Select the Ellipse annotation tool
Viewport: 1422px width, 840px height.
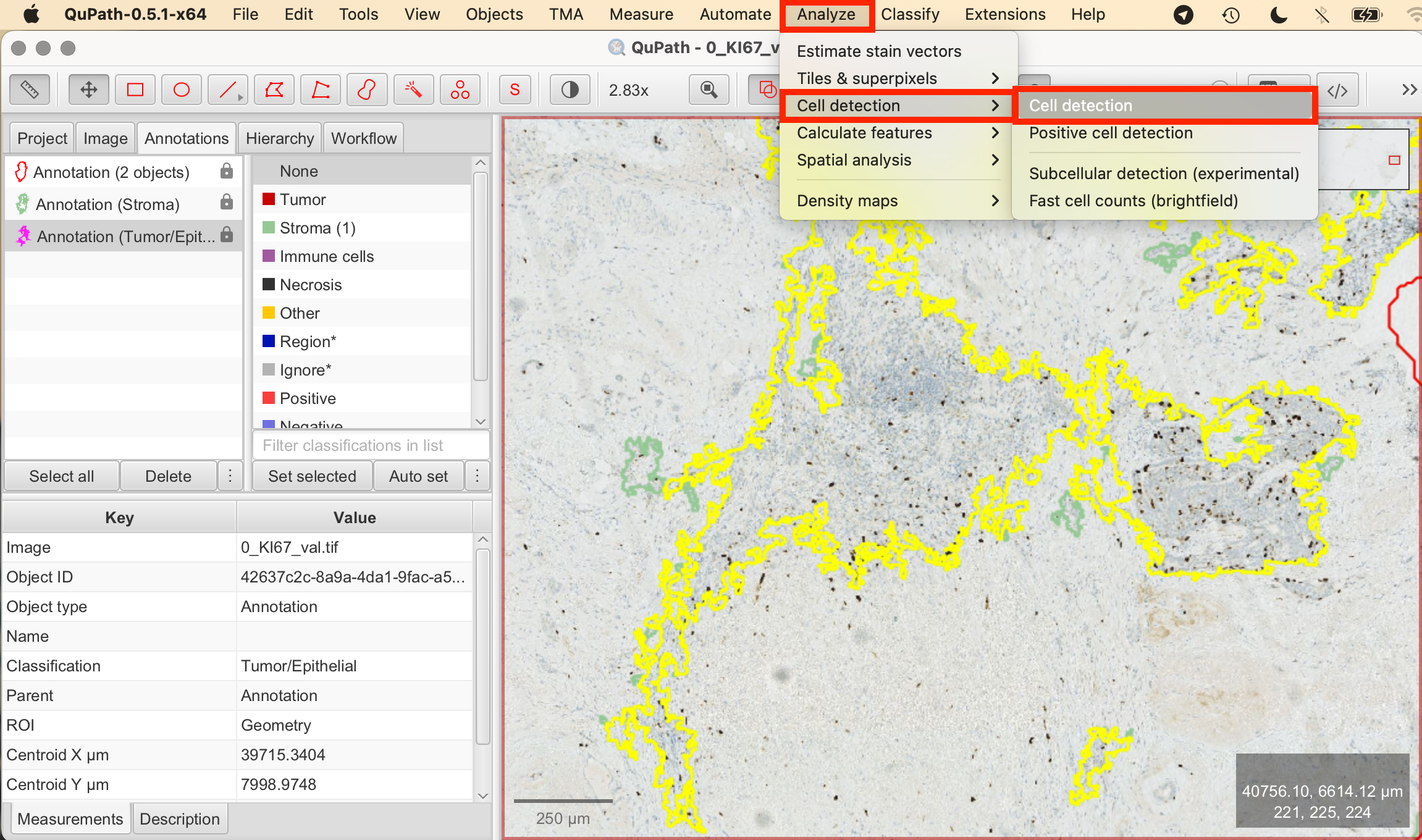[182, 90]
